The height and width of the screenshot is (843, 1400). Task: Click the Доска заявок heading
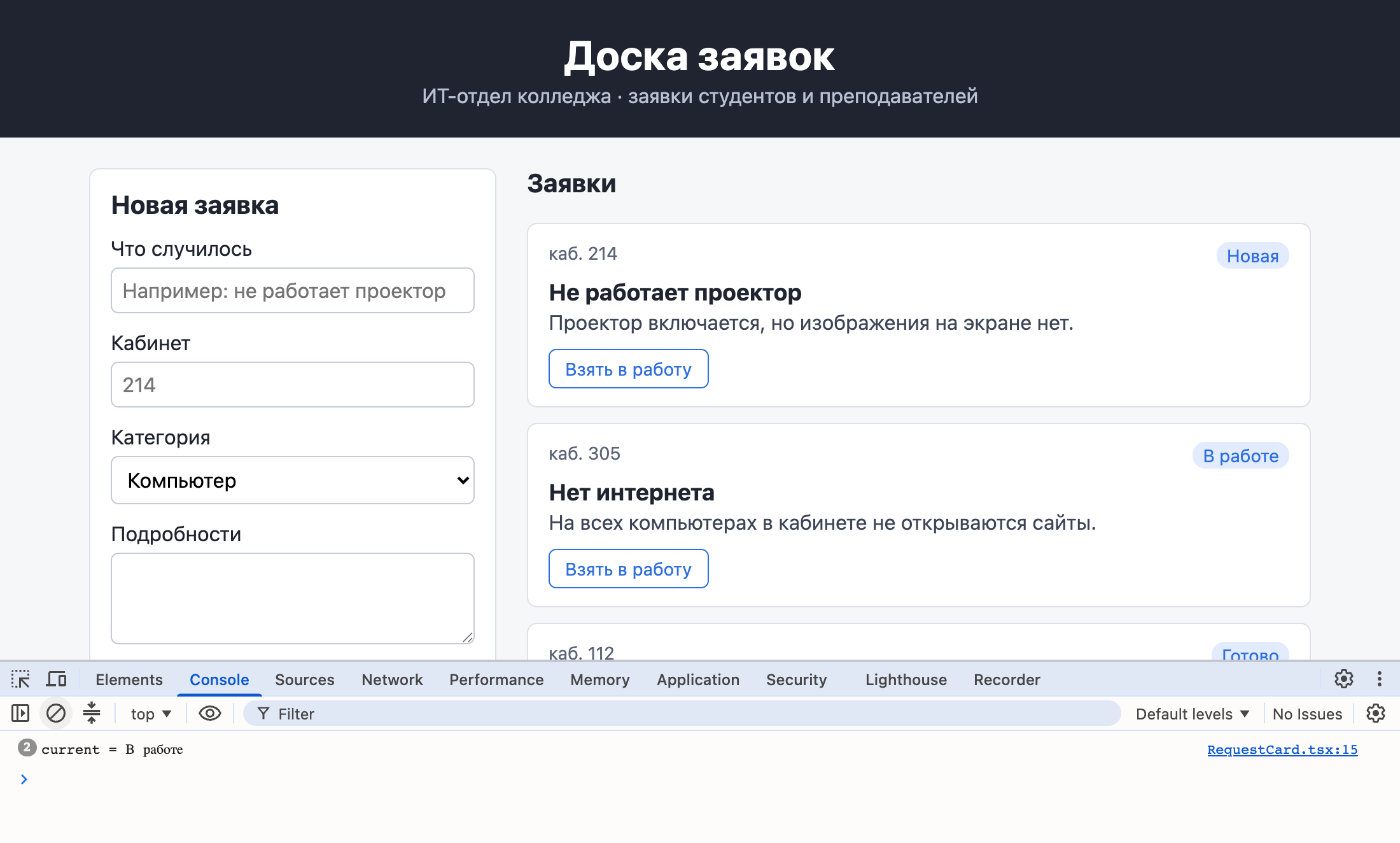[699, 56]
